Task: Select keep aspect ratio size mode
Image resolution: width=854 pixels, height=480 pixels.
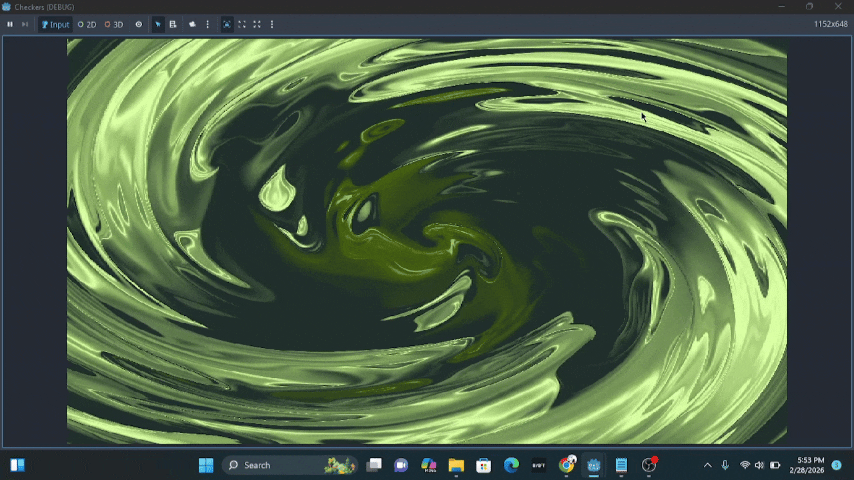Action: pyautogui.click(x=242, y=25)
